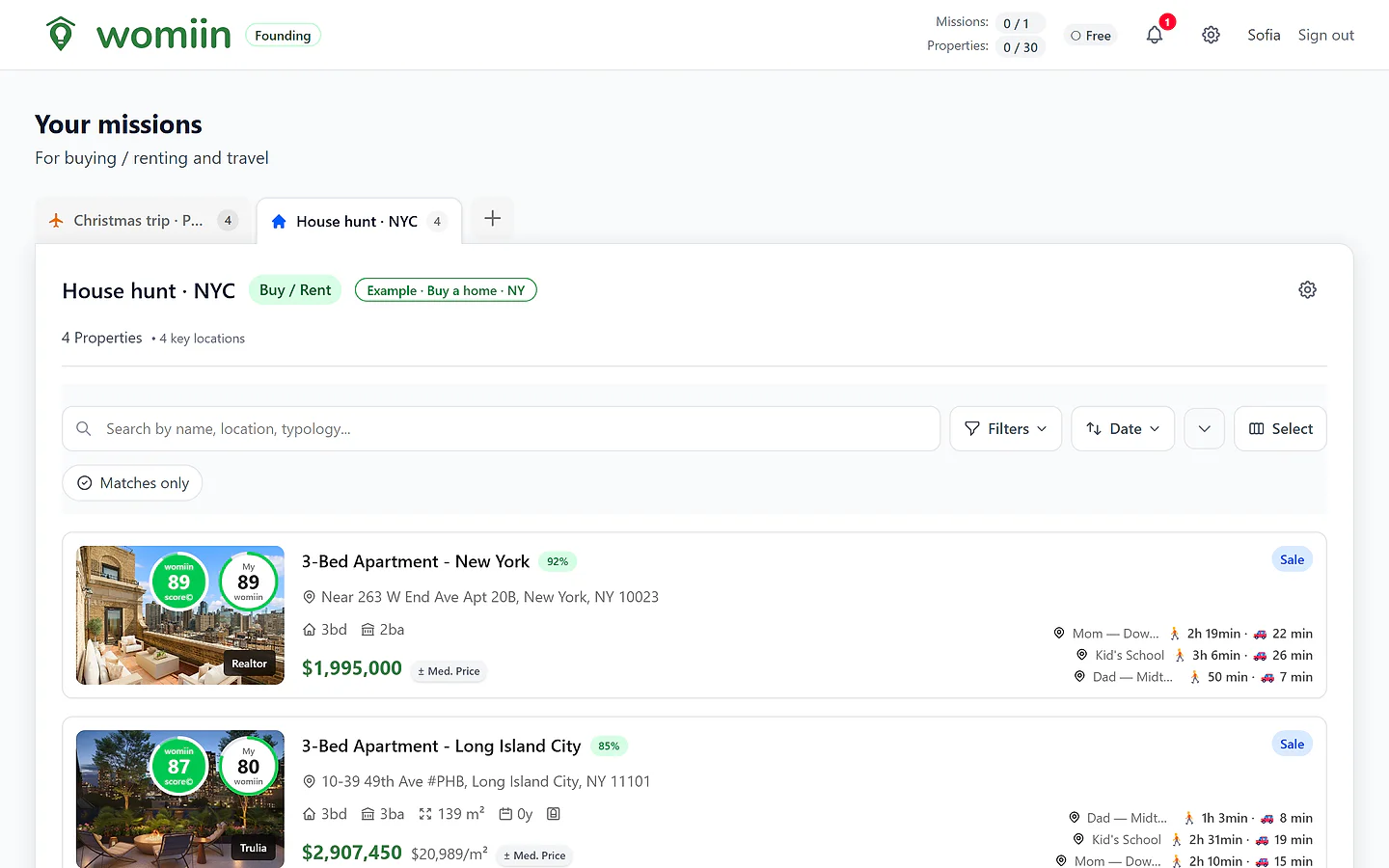Screen dimensions: 1389x868
Task: Click the search magnifier icon
Action: [84, 428]
